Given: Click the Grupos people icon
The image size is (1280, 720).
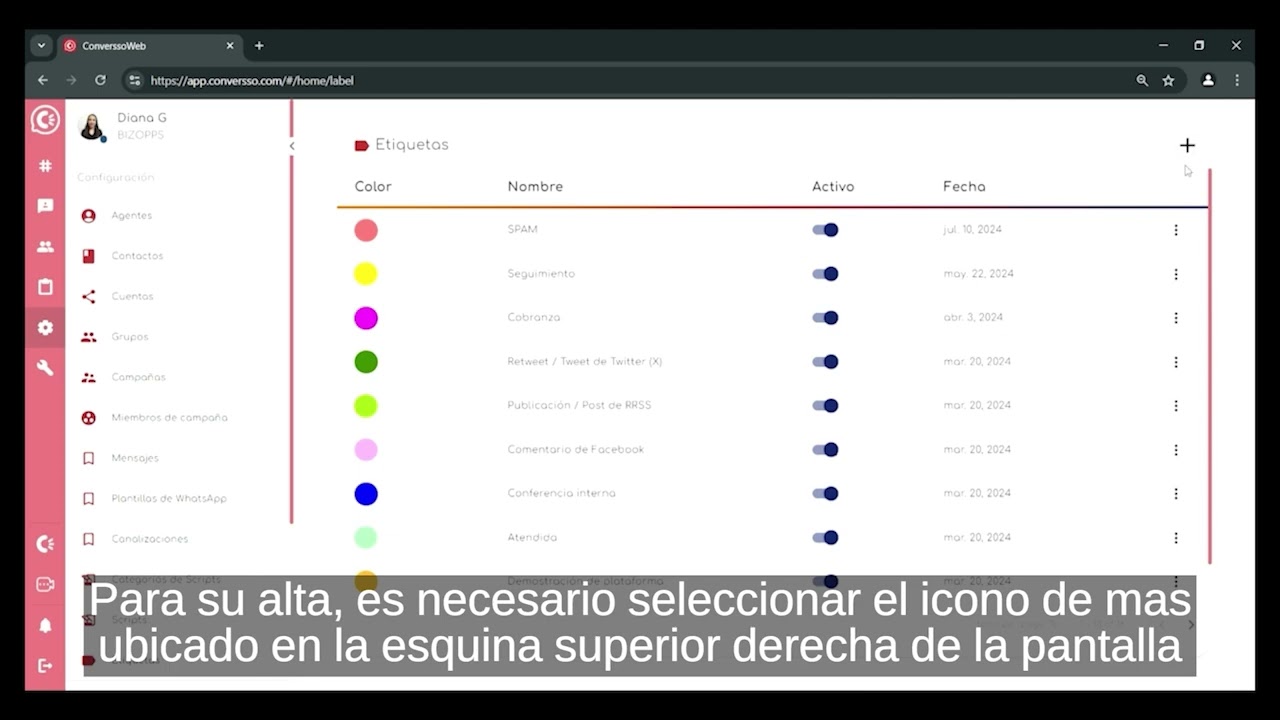Looking at the screenshot, I should click(x=89, y=337).
